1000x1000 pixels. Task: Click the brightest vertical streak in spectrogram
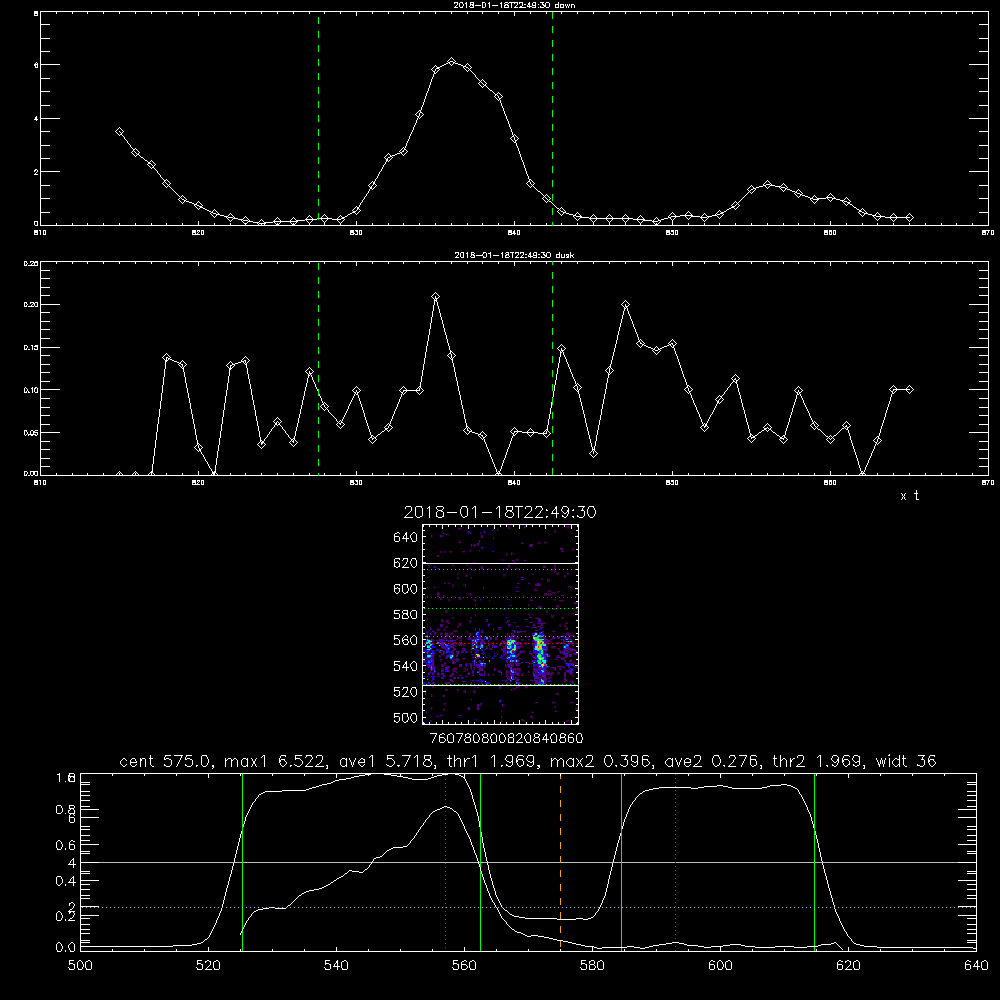540,657
